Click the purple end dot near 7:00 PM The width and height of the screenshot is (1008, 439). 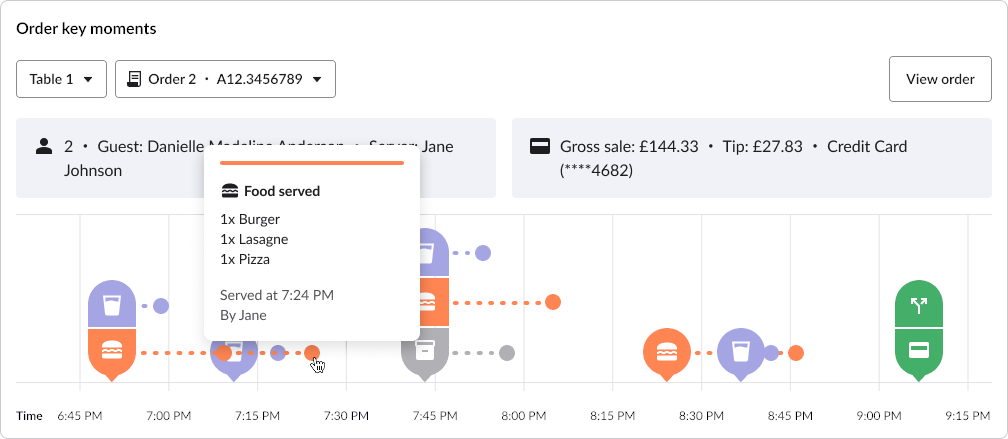(x=160, y=305)
